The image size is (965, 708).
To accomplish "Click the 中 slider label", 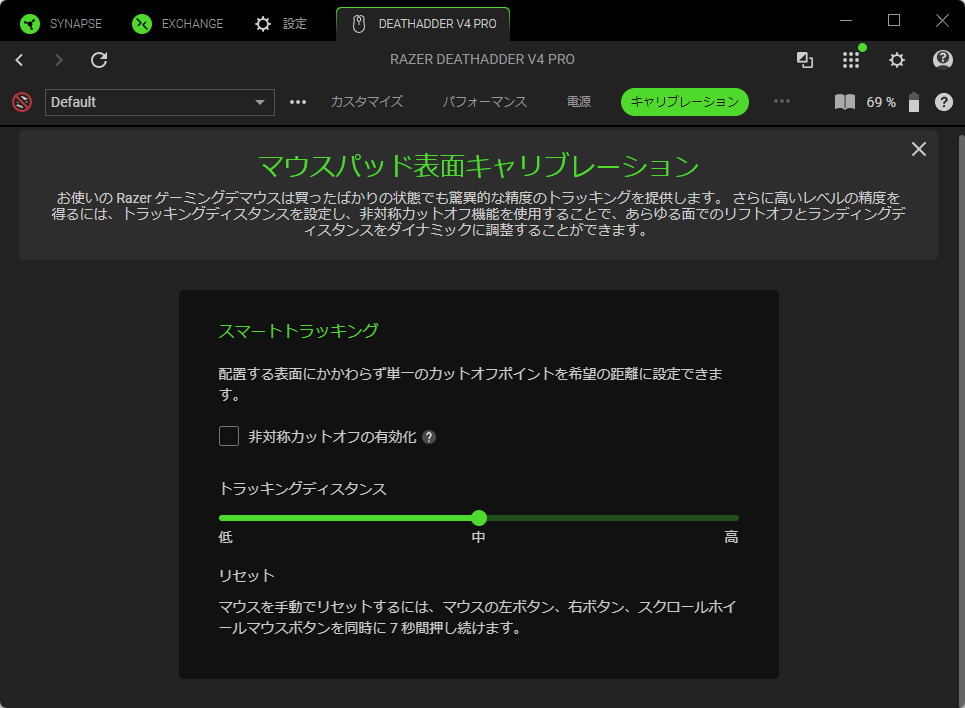I will pos(479,537).
